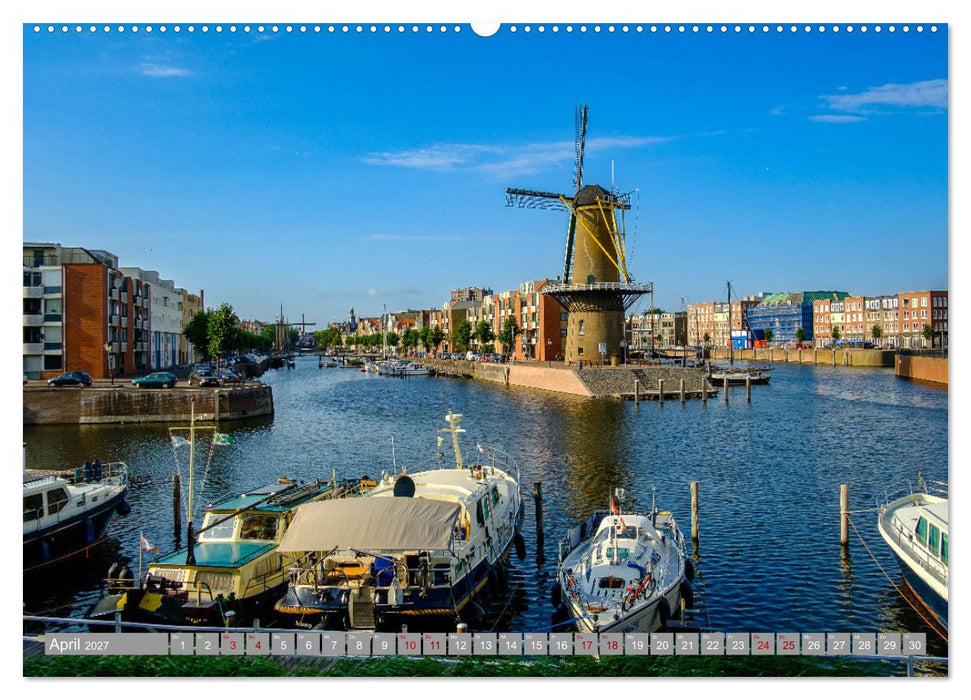Click date cell 7 in the calendar strip
The image size is (971, 700).
click(x=334, y=644)
